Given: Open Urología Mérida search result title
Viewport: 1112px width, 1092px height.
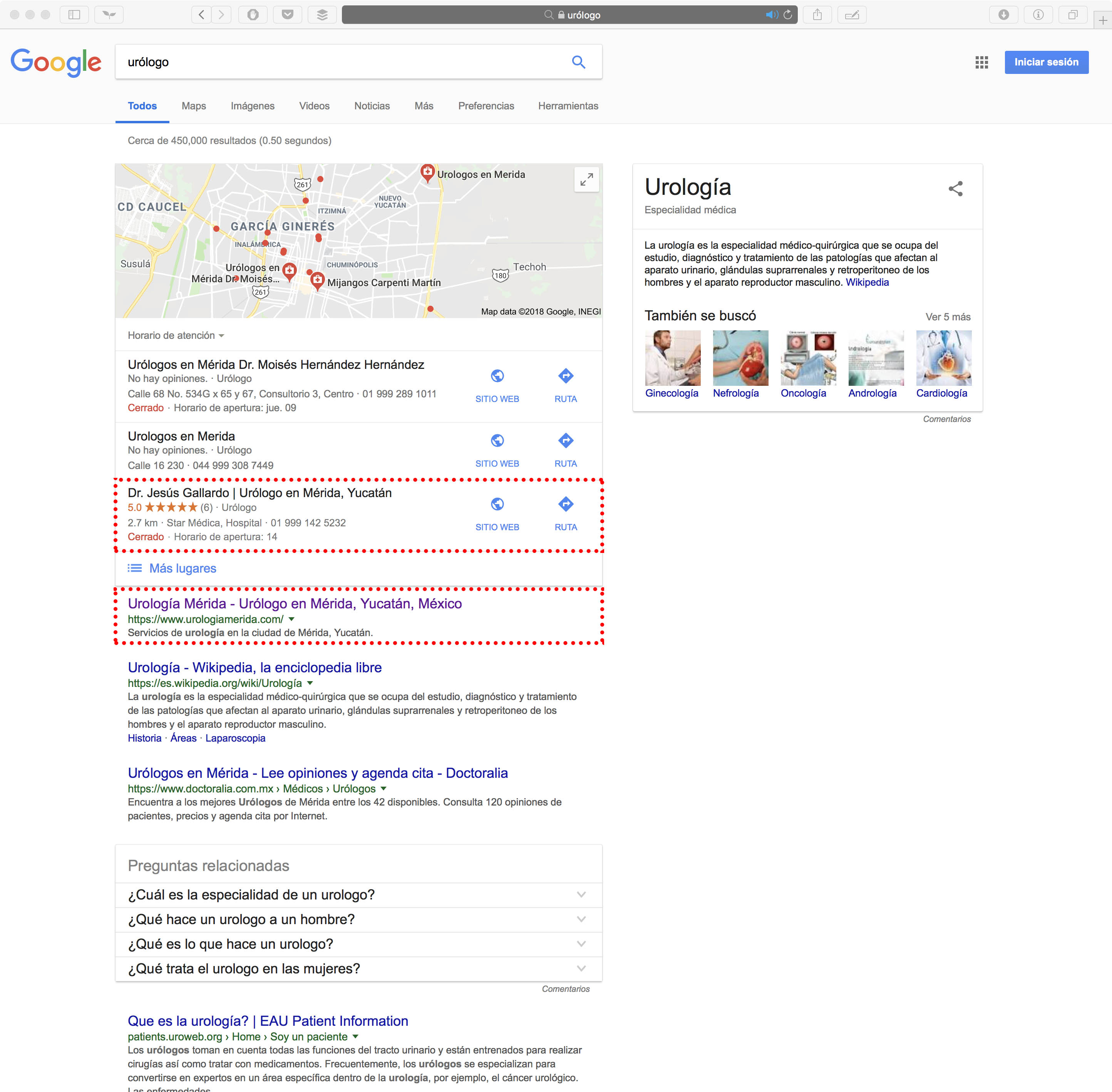Looking at the screenshot, I should click(295, 603).
